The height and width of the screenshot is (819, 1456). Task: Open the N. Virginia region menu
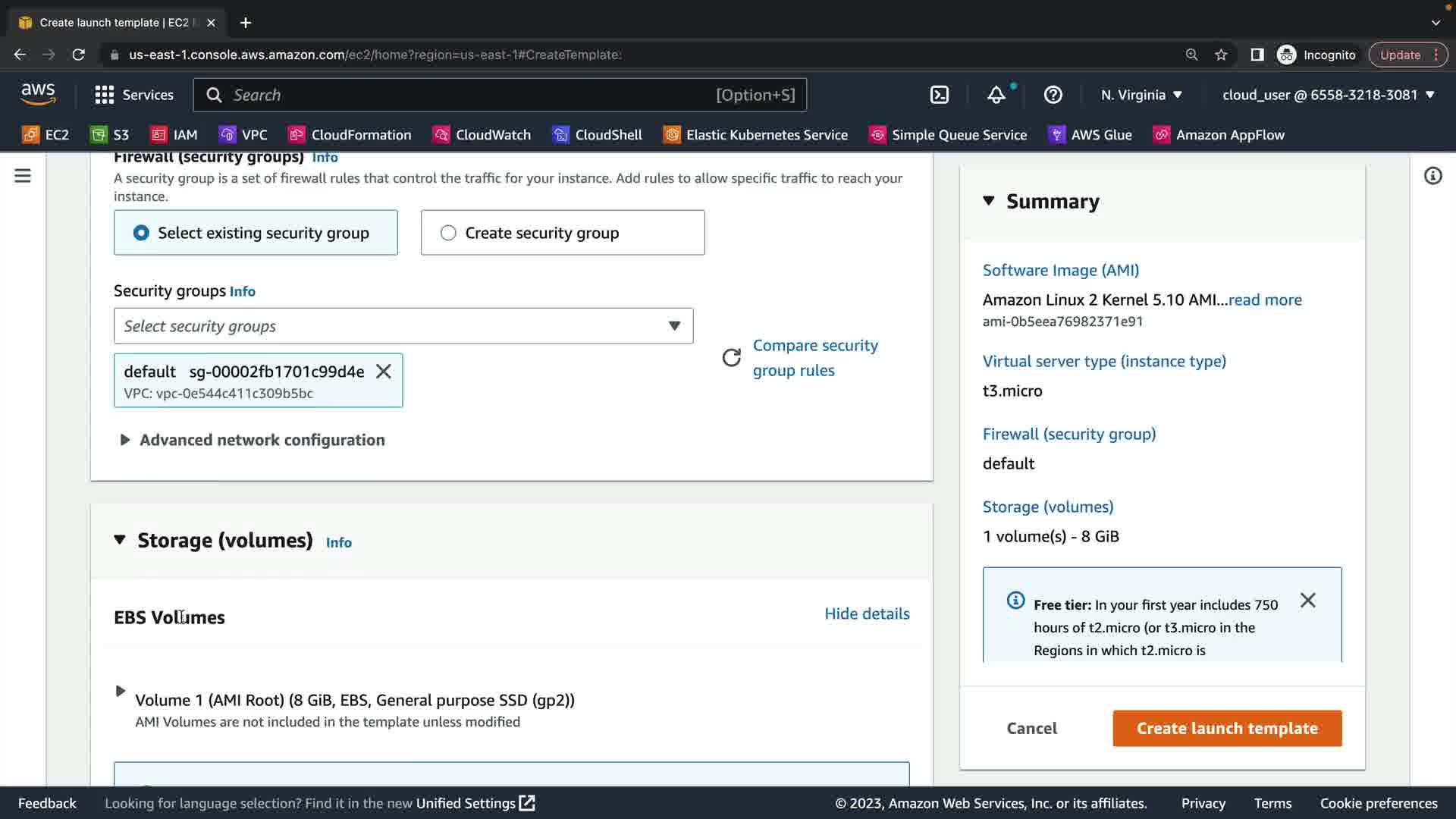click(1141, 95)
